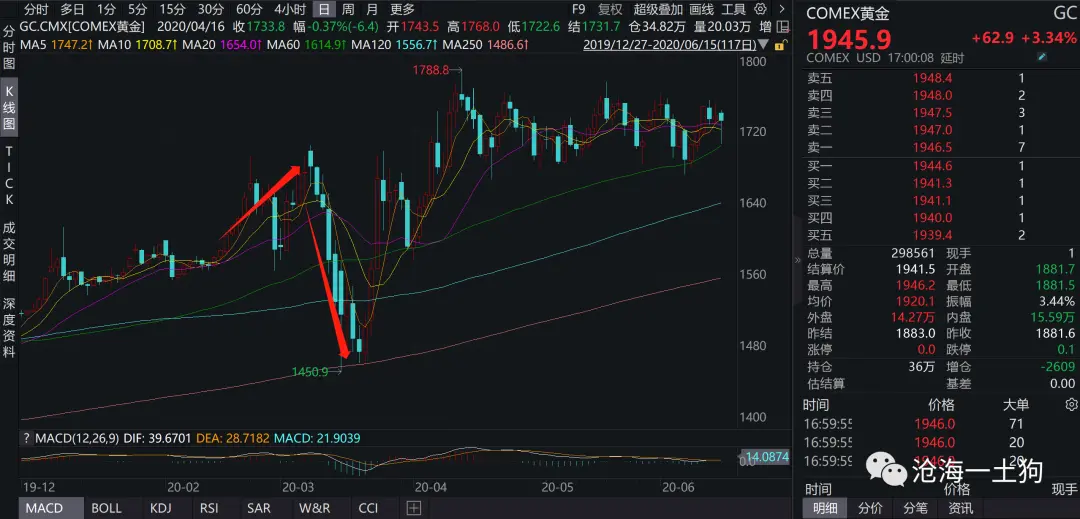Click the 14.0874 MACD axis value tag
1080x519 pixels.
point(766,455)
